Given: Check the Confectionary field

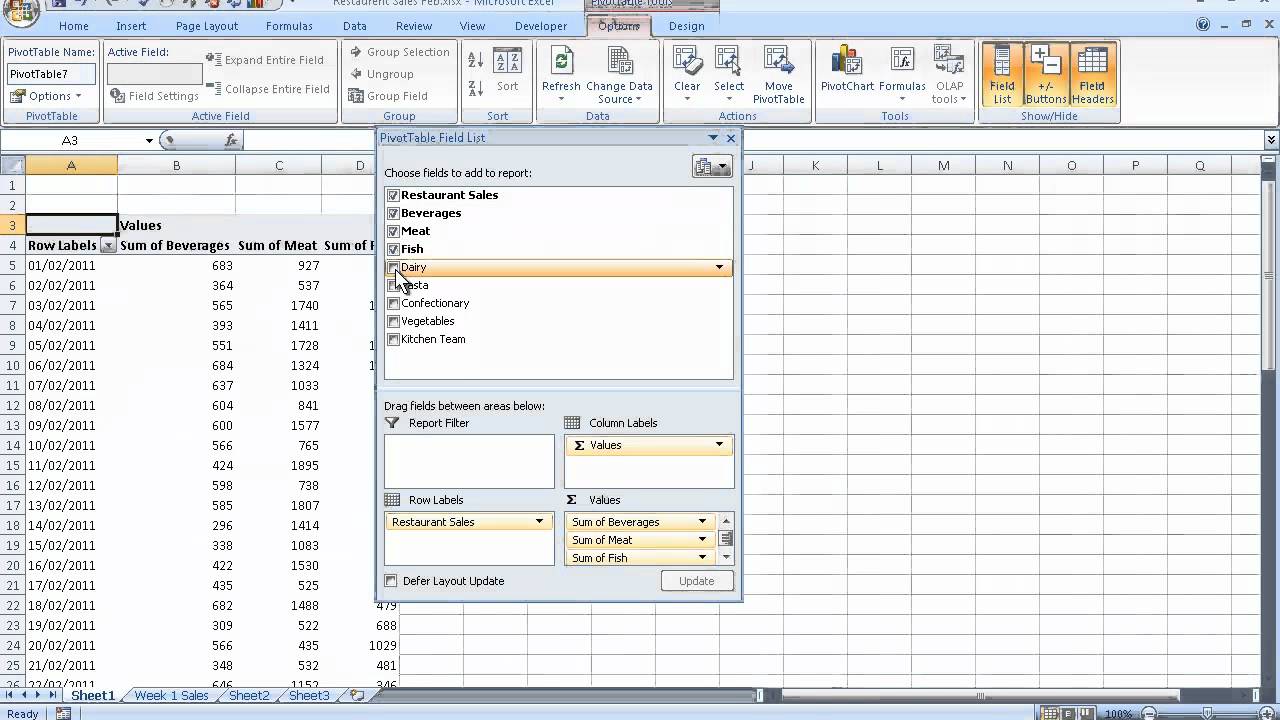Looking at the screenshot, I should (x=393, y=303).
